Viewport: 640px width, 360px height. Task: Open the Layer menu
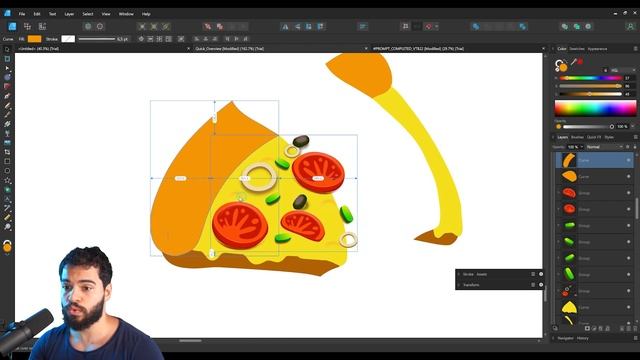pyautogui.click(x=69, y=14)
